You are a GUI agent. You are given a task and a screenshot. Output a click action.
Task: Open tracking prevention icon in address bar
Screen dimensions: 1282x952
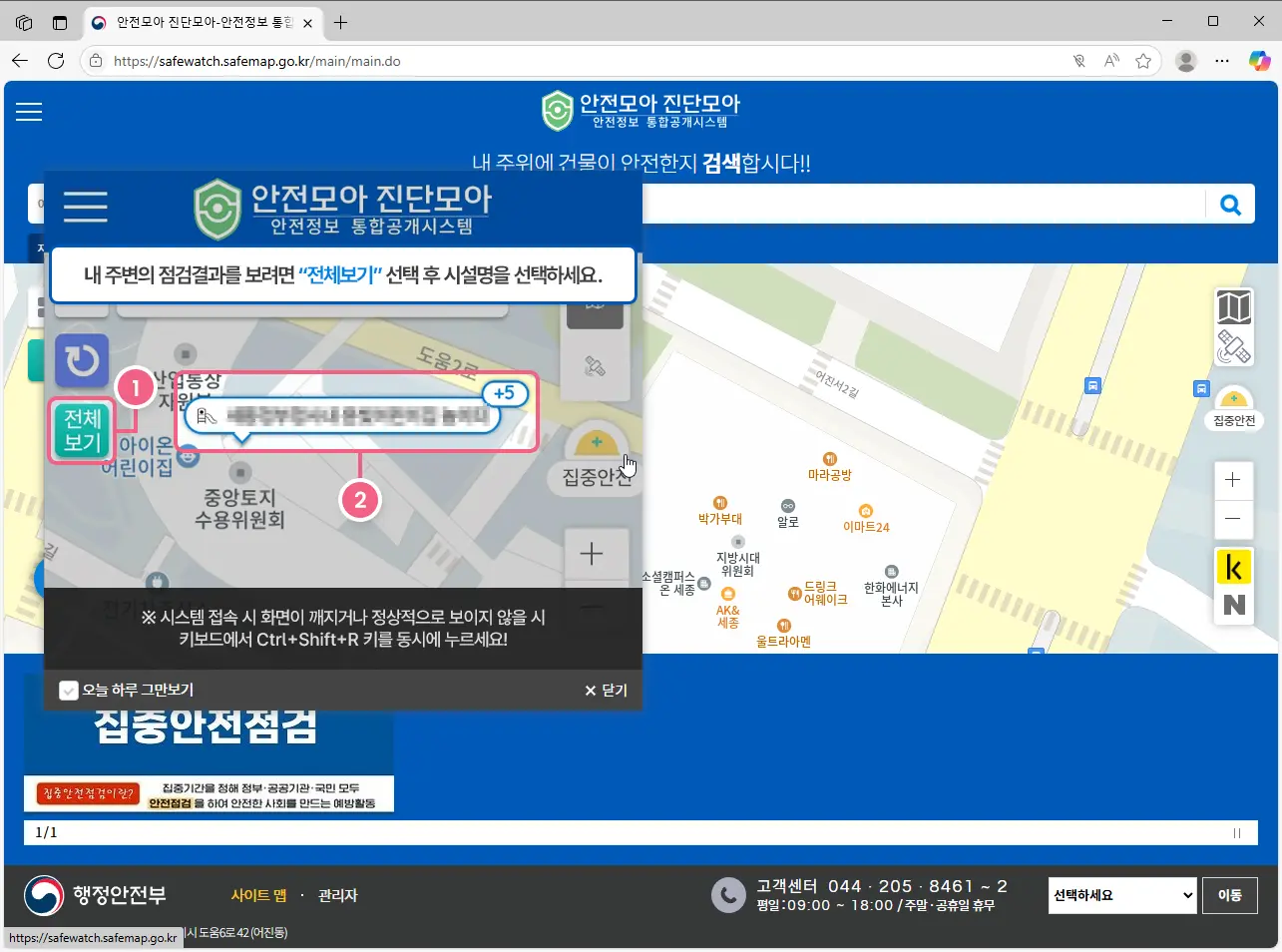pos(1079,61)
